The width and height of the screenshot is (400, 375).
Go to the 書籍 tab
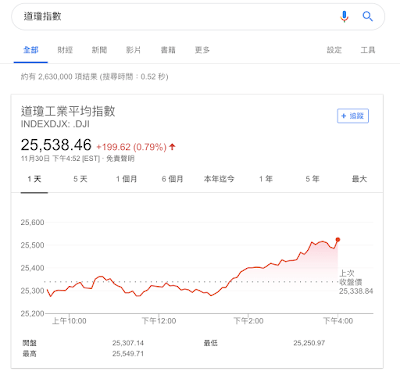click(168, 50)
